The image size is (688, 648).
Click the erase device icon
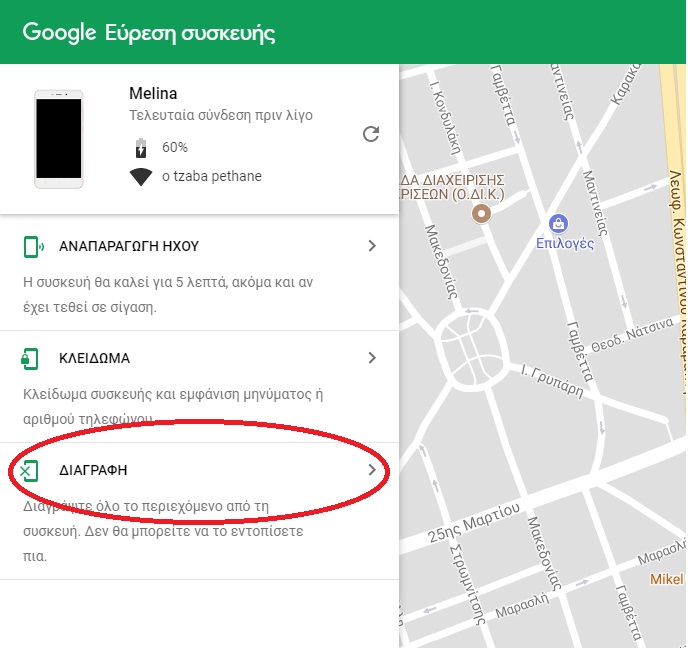pos(29,471)
